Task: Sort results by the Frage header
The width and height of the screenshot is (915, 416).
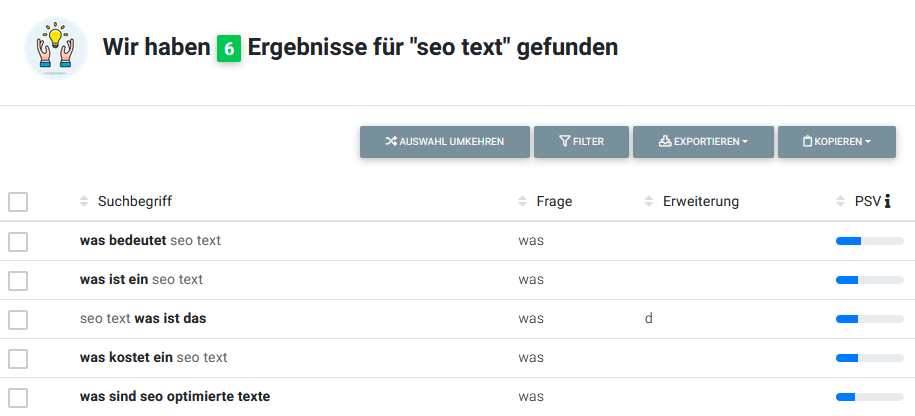Action: (x=554, y=202)
